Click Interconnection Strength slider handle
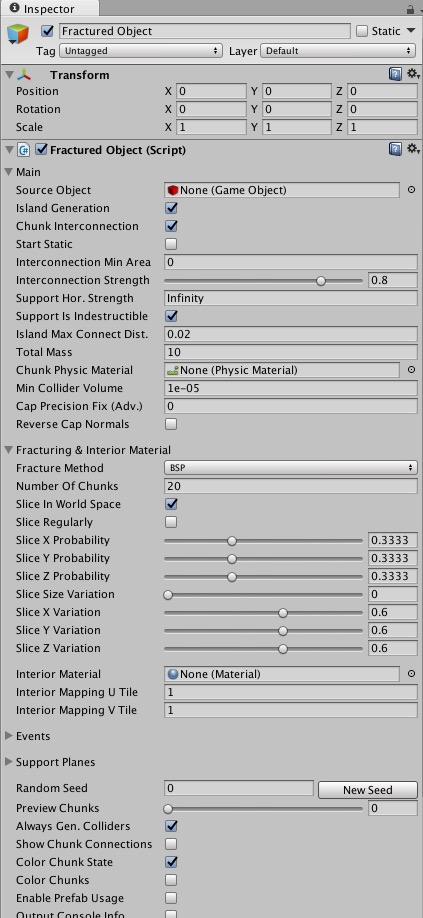The image size is (423, 918). point(321,280)
